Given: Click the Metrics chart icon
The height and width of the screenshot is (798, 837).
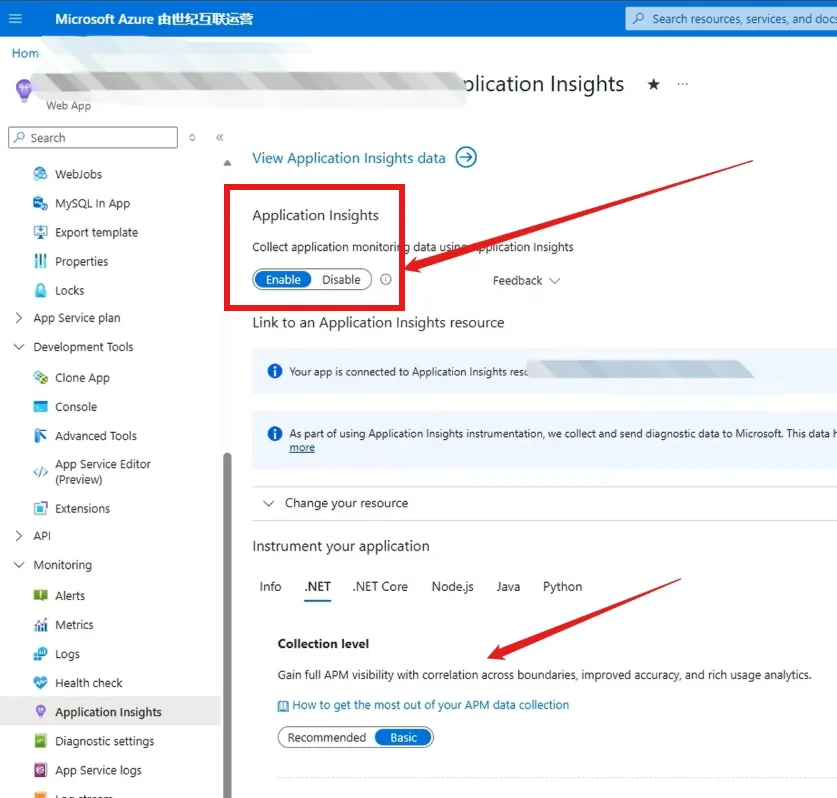Looking at the screenshot, I should (40, 625).
